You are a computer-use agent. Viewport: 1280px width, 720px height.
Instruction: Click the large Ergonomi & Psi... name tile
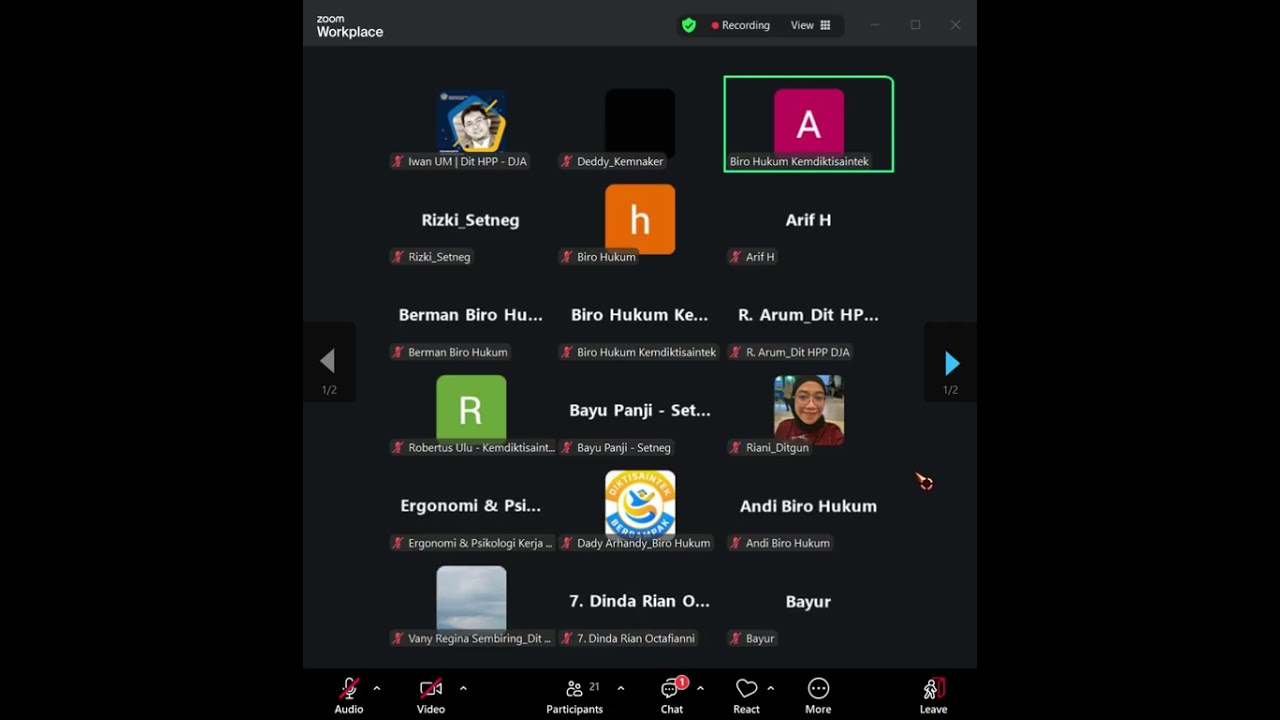pyautogui.click(x=471, y=506)
